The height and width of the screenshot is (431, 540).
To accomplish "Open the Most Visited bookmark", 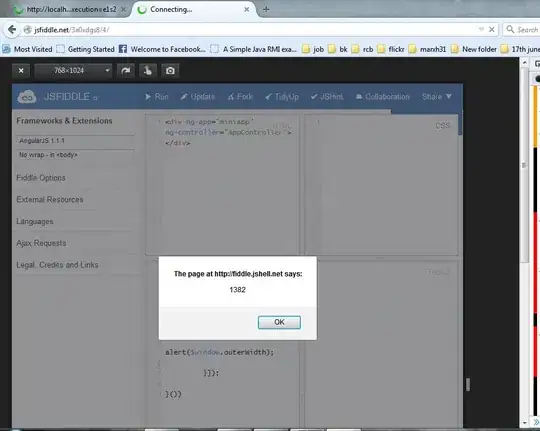I will (x=28, y=49).
